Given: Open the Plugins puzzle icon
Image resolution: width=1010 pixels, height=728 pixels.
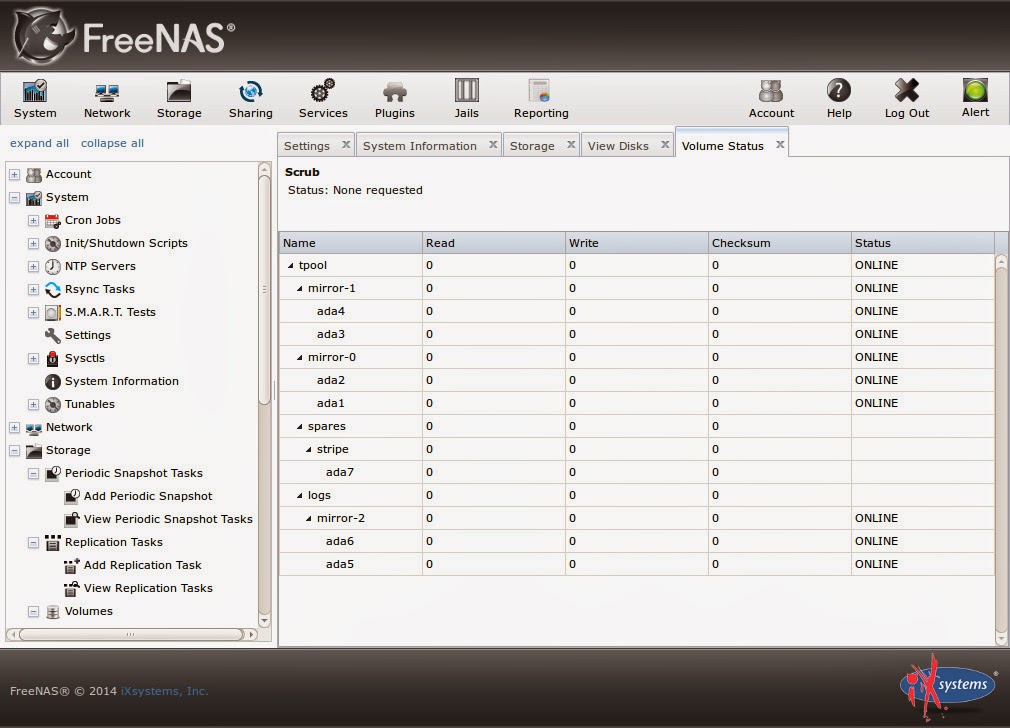Looking at the screenshot, I should pos(395,92).
